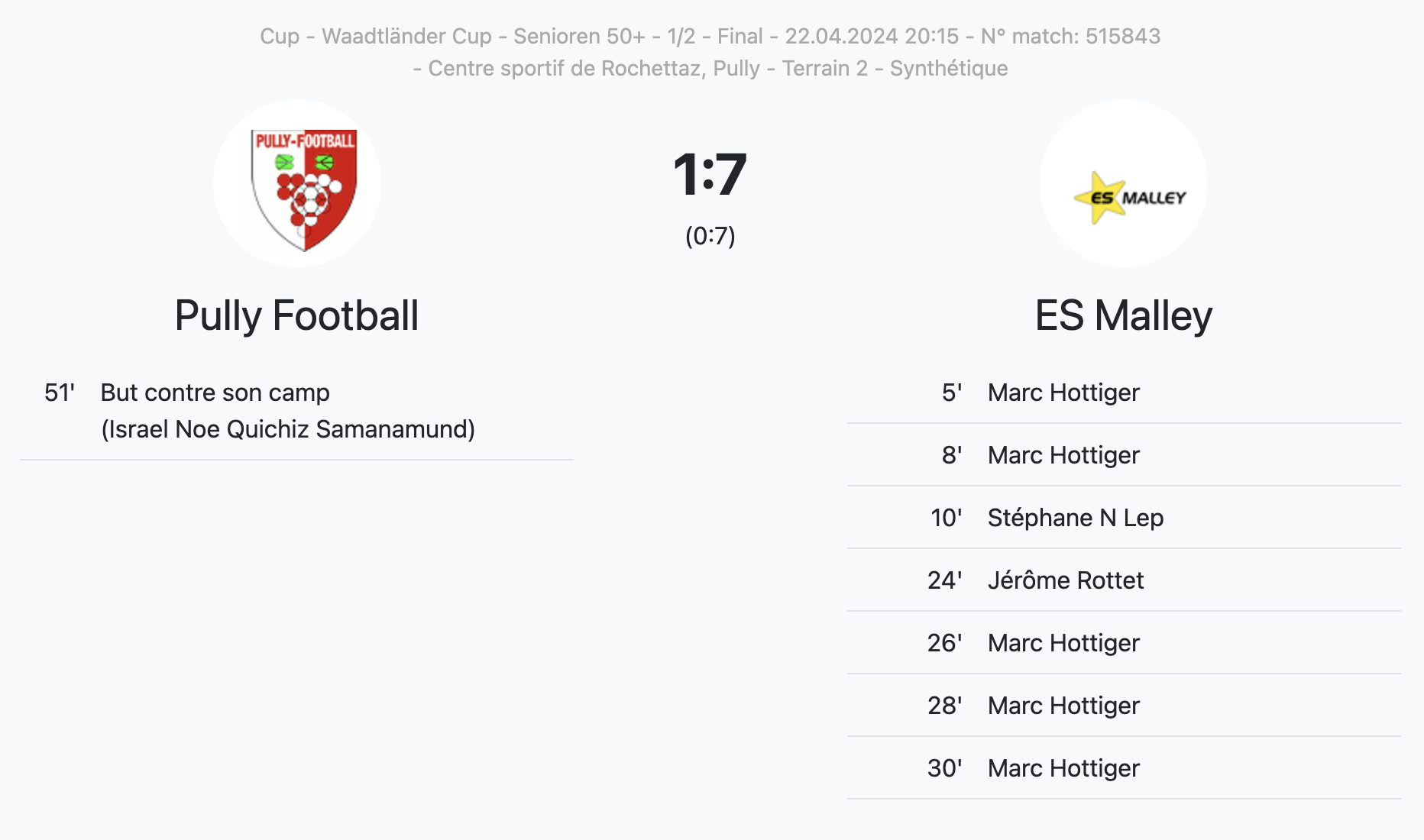
Task: Select the 1:7 final score
Action: coord(710,175)
